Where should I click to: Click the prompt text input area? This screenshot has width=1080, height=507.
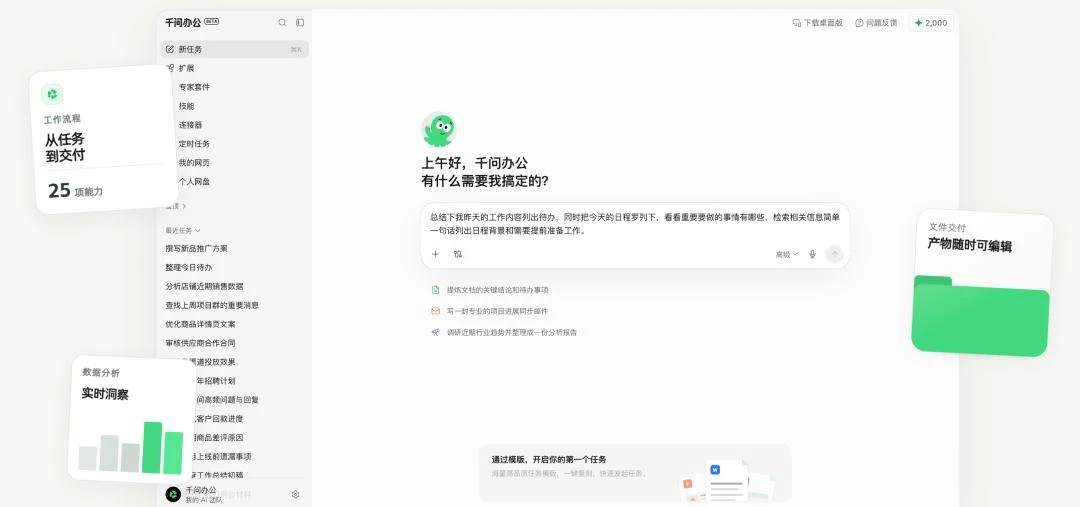tap(634, 224)
